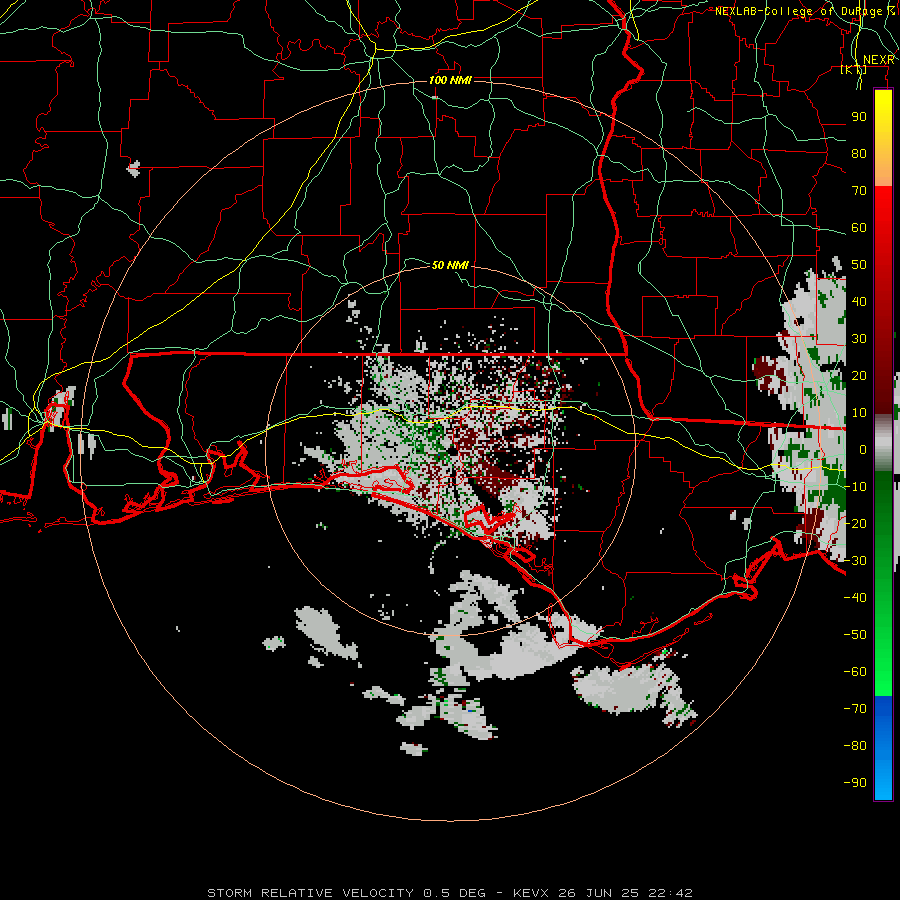Click the -40 value on the color scale

tap(855, 598)
